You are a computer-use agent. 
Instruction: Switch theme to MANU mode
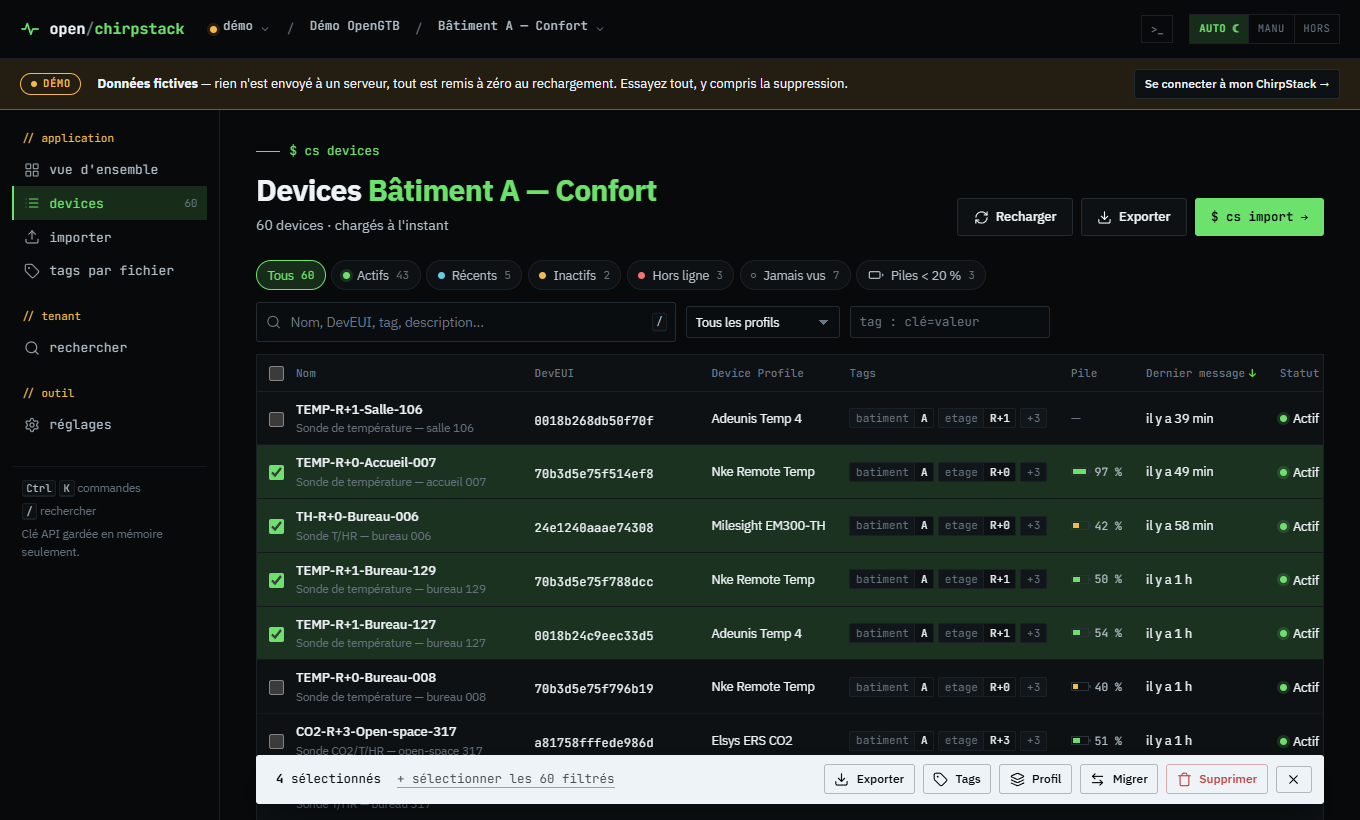tap(1271, 29)
